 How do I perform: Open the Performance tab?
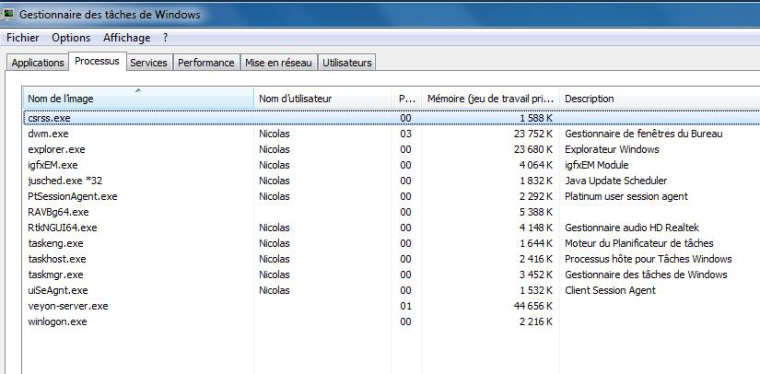click(x=206, y=63)
